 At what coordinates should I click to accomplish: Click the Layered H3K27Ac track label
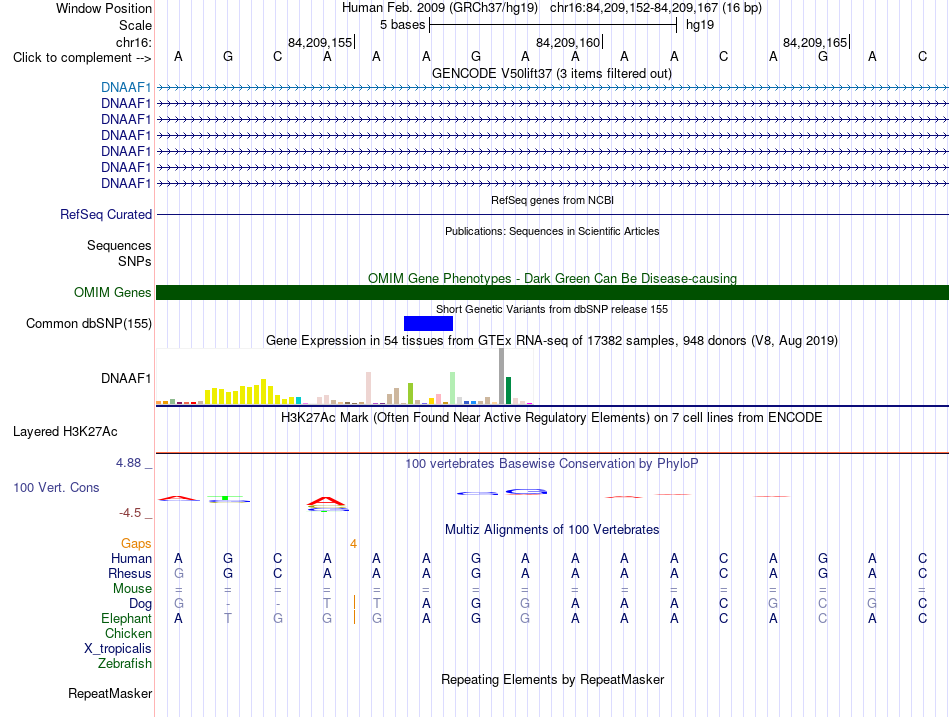[65, 432]
